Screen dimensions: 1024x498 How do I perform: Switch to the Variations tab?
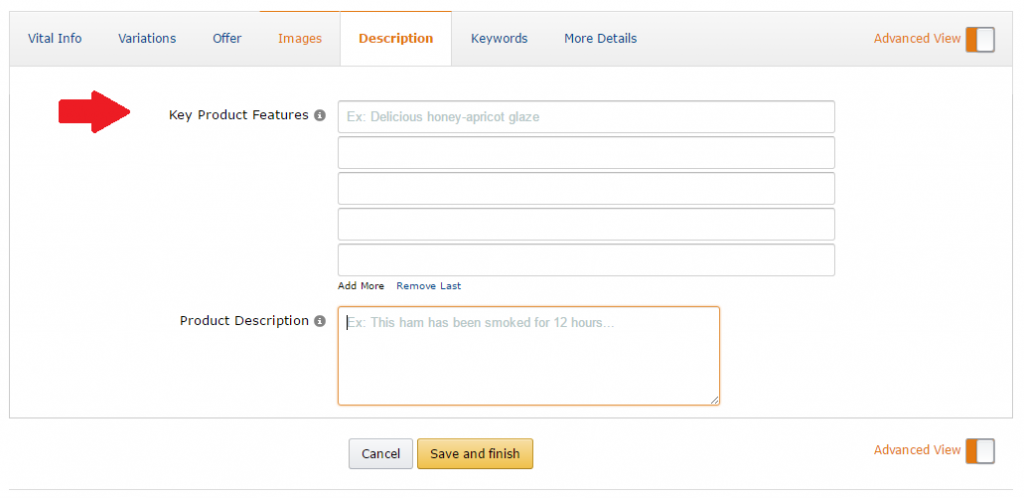point(147,39)
